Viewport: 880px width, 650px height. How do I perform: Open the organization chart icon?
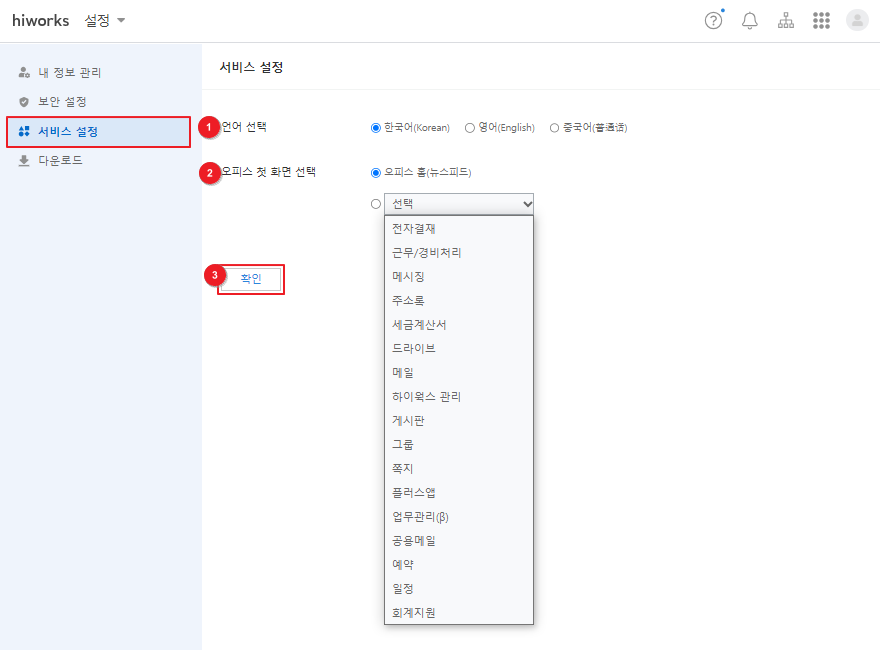point(786,21)
